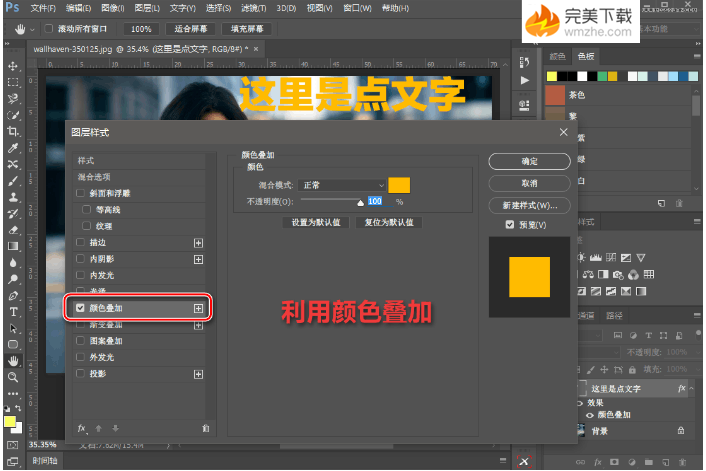
Task: Uncheck the 颜色叠加 checkbox
Action: pyautogui.click(x=81, y=309)
